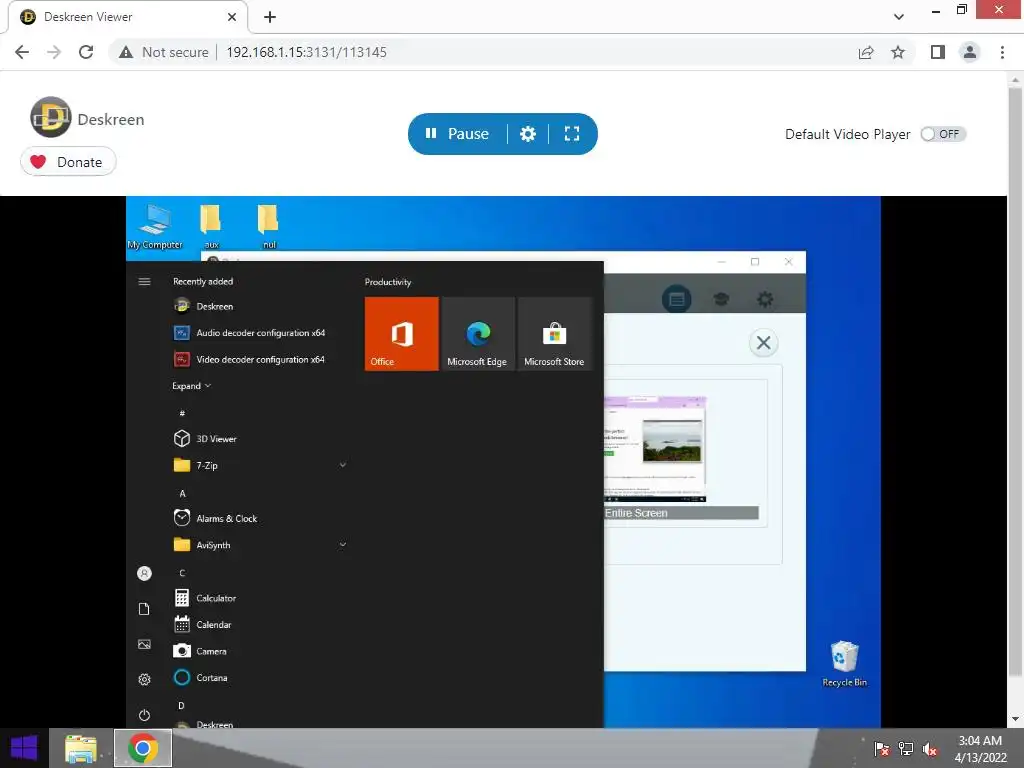Open the tab search chevron
Screen dimensions: 1024x768
pos(899,17)
